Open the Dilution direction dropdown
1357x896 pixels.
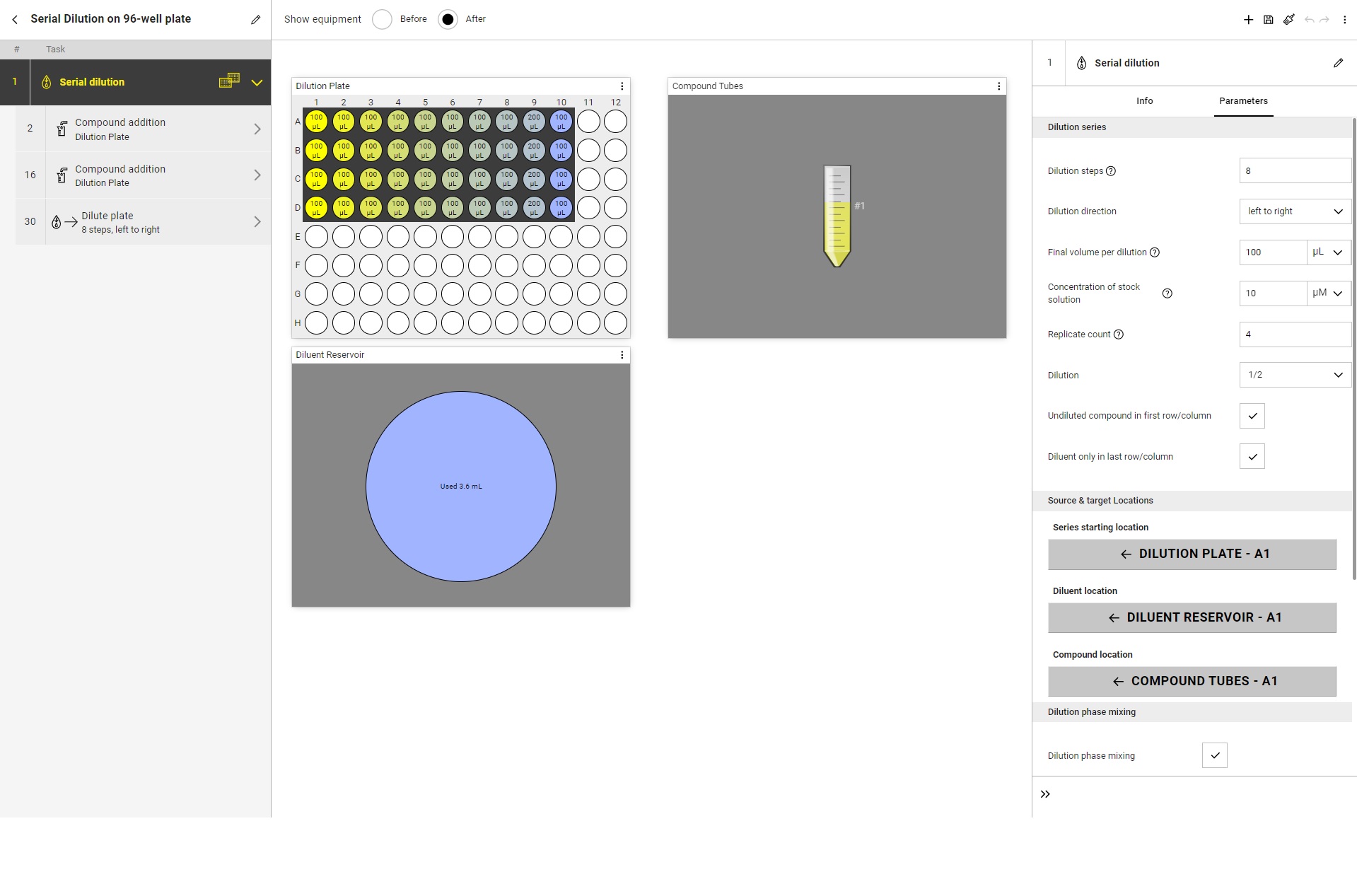(x=1294, y=211)
